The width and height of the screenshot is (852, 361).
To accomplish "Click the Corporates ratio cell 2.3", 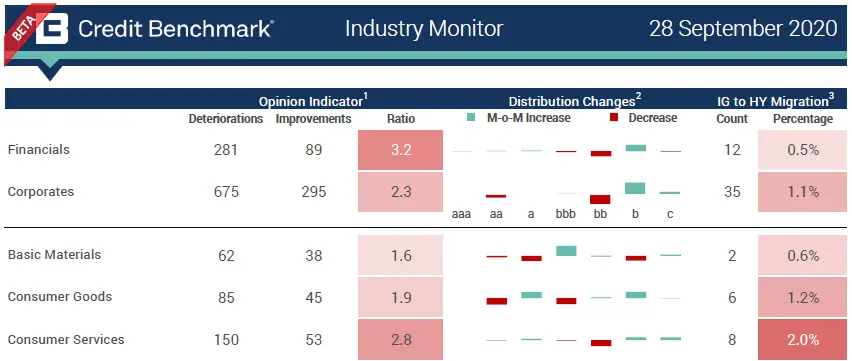I will [x=400, y=192].
